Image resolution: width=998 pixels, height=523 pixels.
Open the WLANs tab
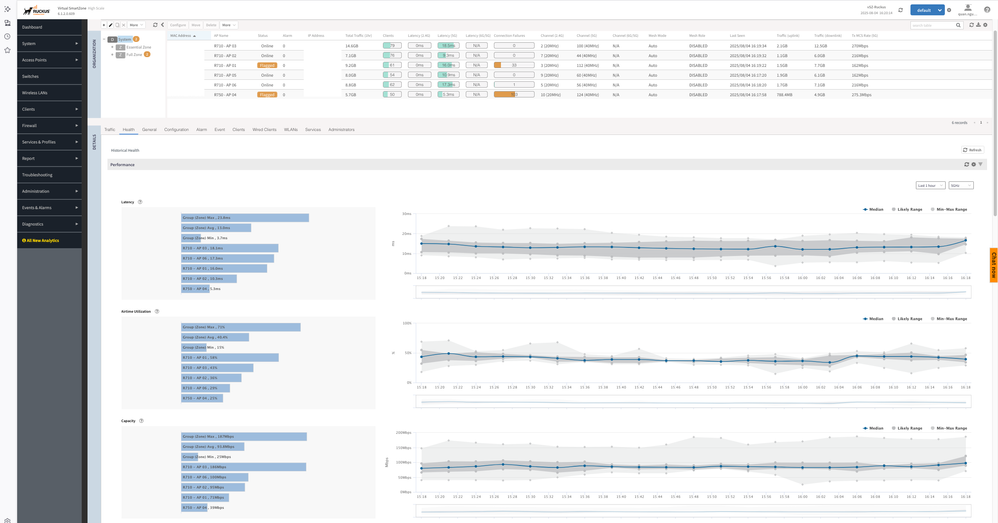291,129
